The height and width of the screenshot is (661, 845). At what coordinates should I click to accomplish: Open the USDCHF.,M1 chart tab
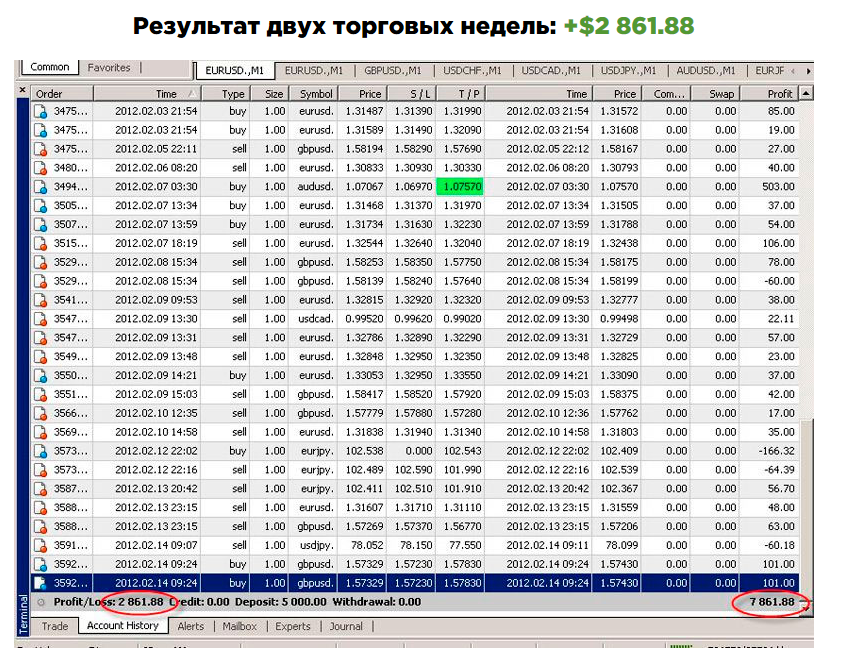[x=472, y=71]
